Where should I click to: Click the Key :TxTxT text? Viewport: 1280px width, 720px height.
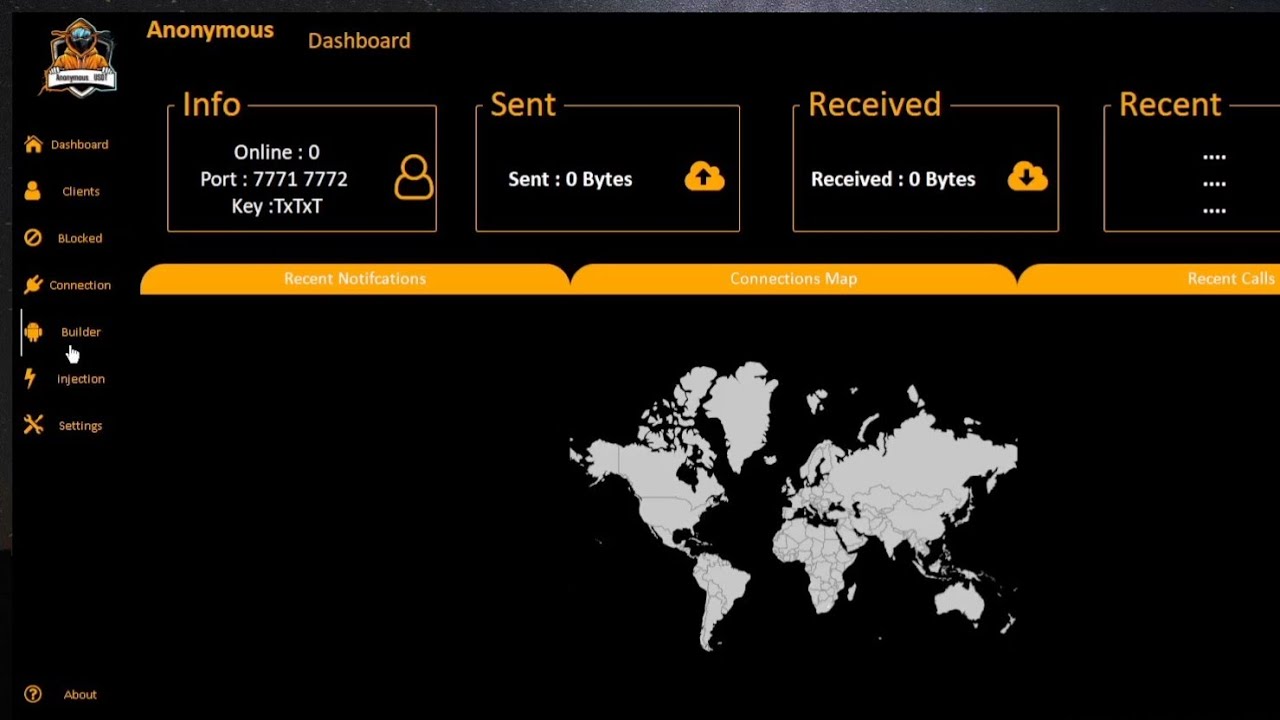pyautogui.click(x=277, y=206)
